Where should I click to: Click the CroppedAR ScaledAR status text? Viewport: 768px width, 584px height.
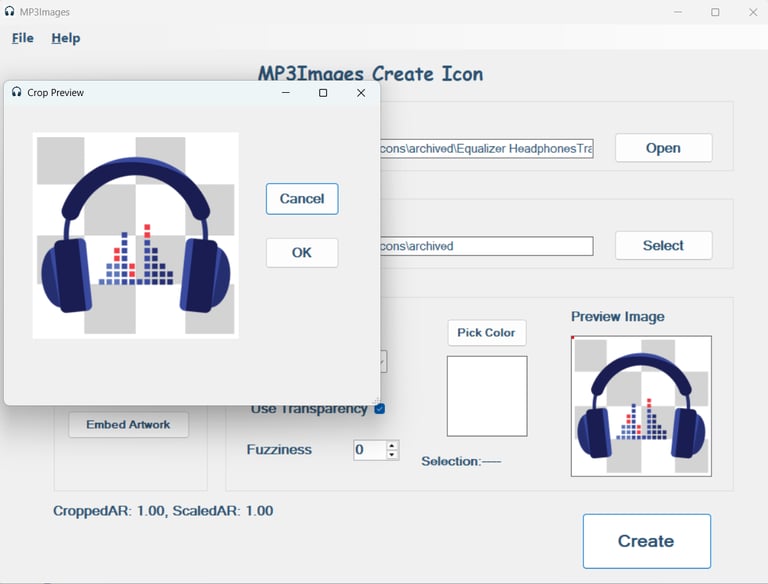[x=163, y=511]
